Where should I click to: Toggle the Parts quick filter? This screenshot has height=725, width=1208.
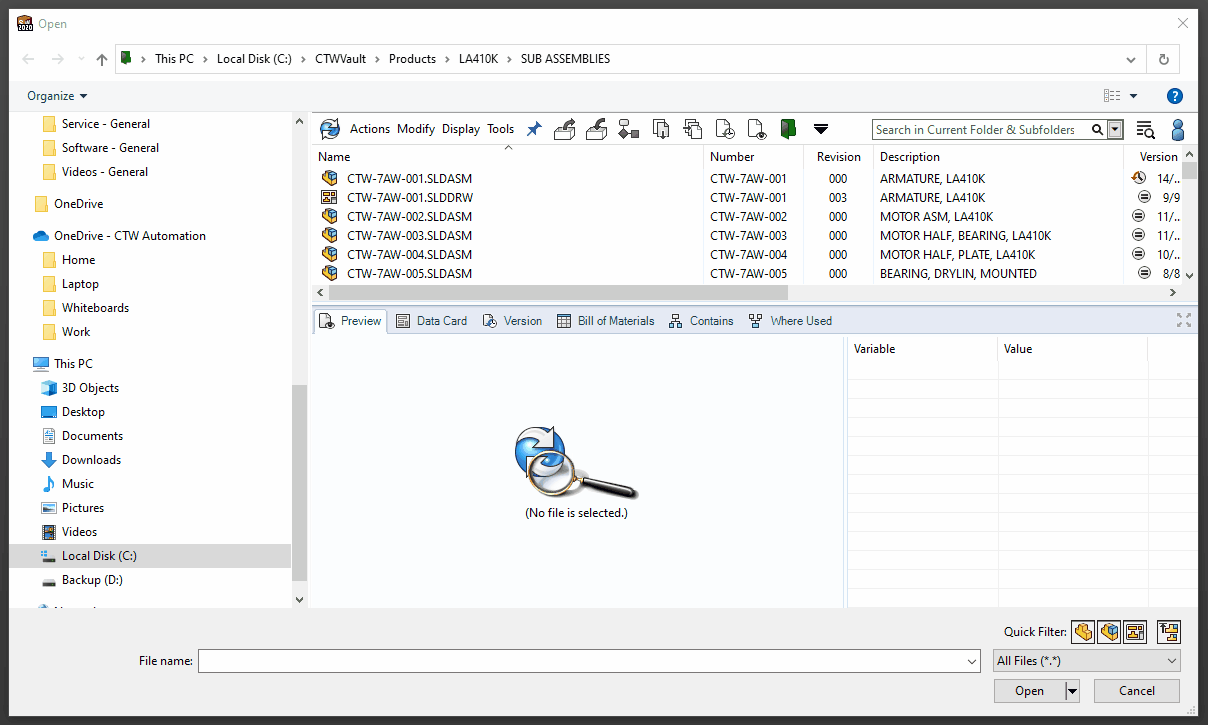coord(1083,632)
